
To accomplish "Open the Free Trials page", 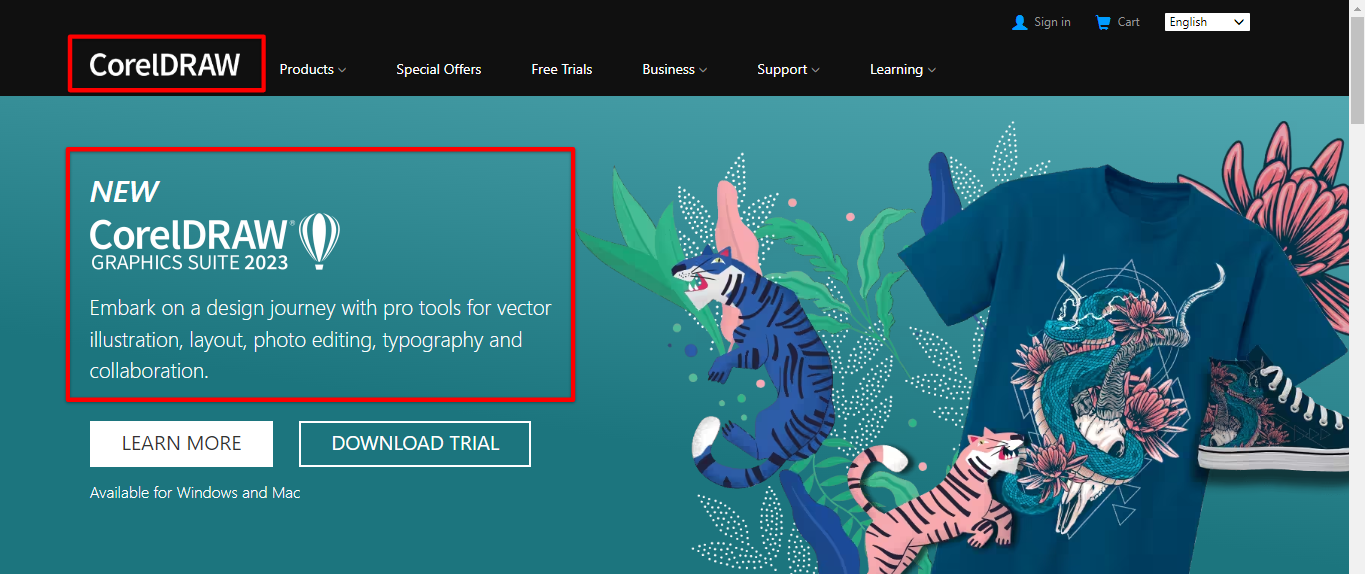I will click(562, 69).
